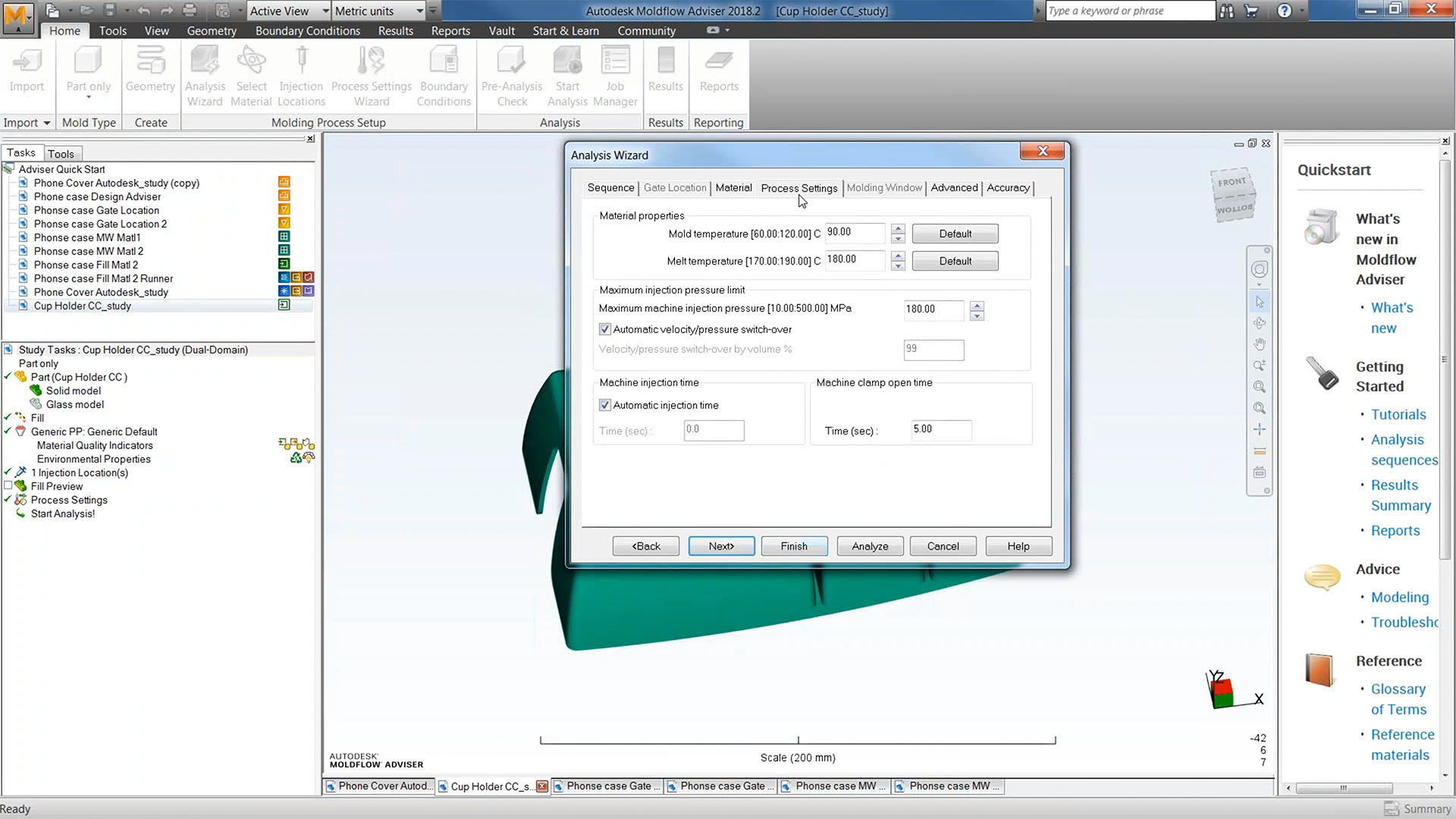Click the Melt temperature input field
This screenshot has height=819, width=1456.
[x=855, y=259]
